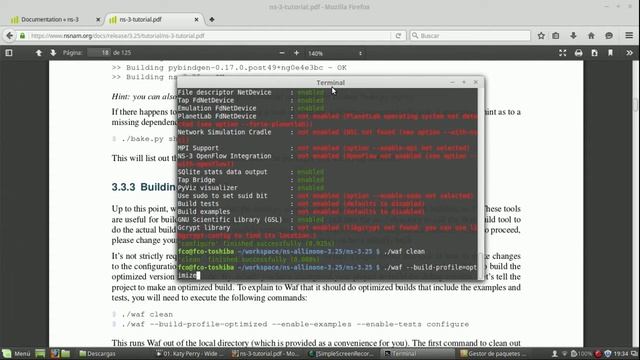
Task: Print the PDF document
Action: 578,53
